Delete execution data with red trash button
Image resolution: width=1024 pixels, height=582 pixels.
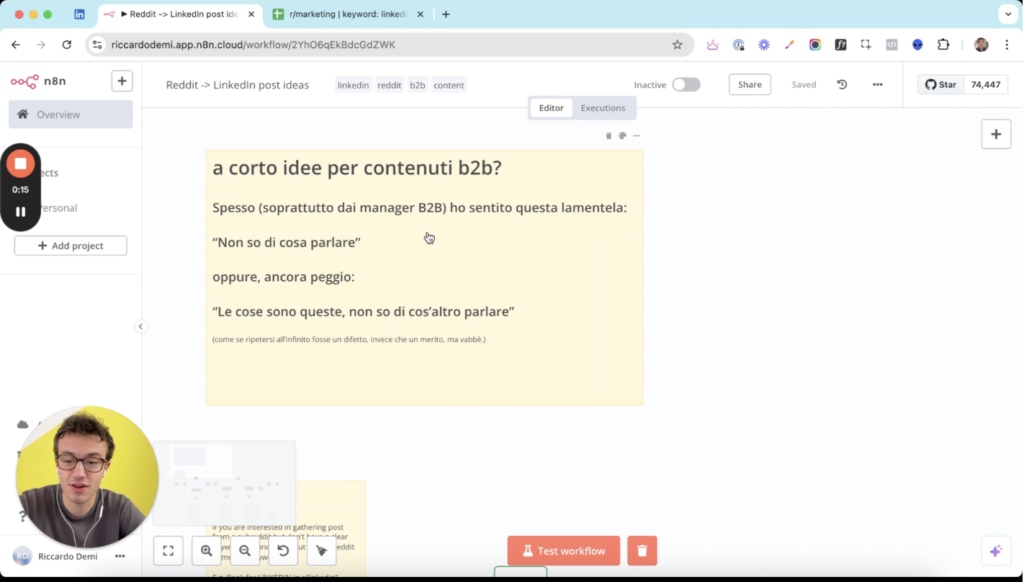(642, 551)
